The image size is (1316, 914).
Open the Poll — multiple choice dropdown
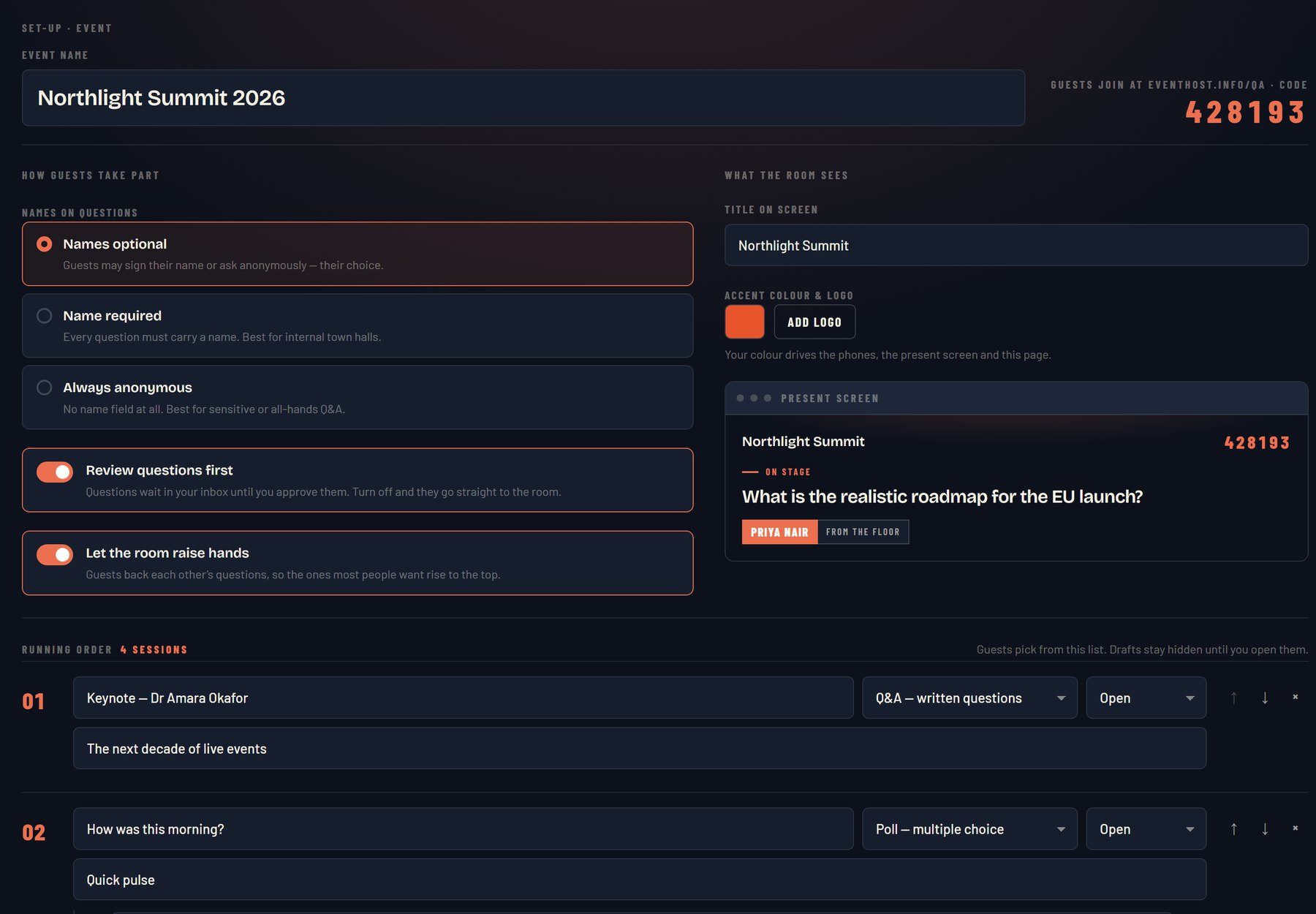tap(969, 828)
